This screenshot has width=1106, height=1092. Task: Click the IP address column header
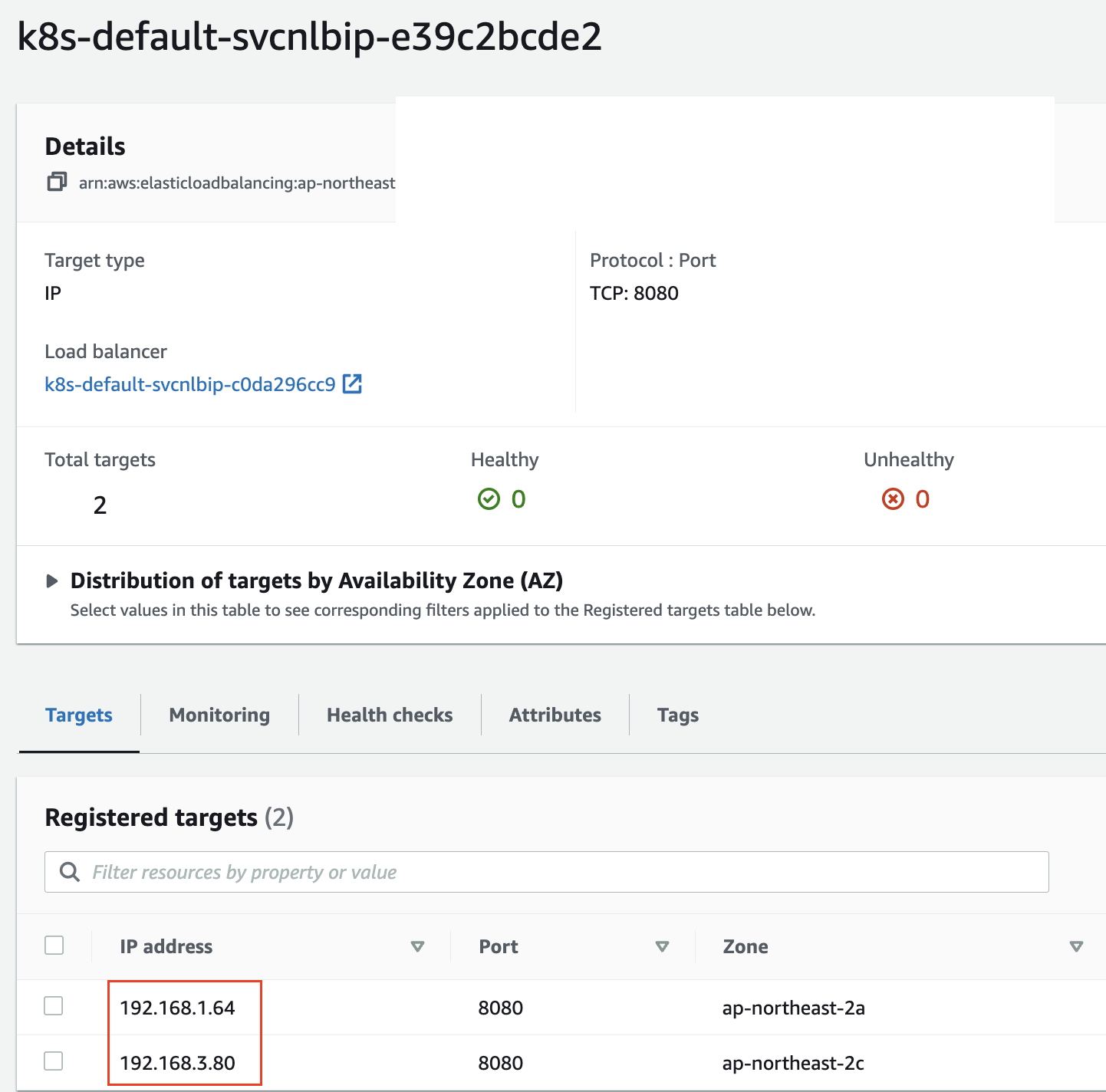click(x=166, y=946)
